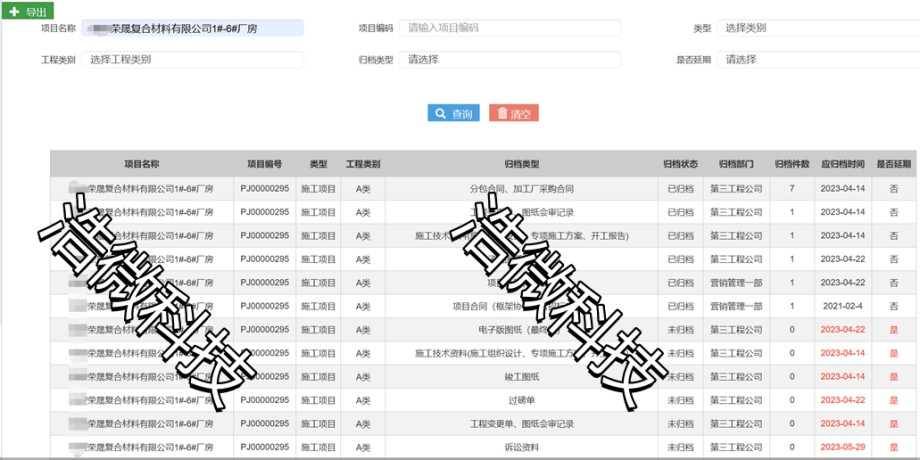Viewport: 920px width, 460px height.
Task: Click project name in the 过磅单 row
Action: click(x=141, y=400)
